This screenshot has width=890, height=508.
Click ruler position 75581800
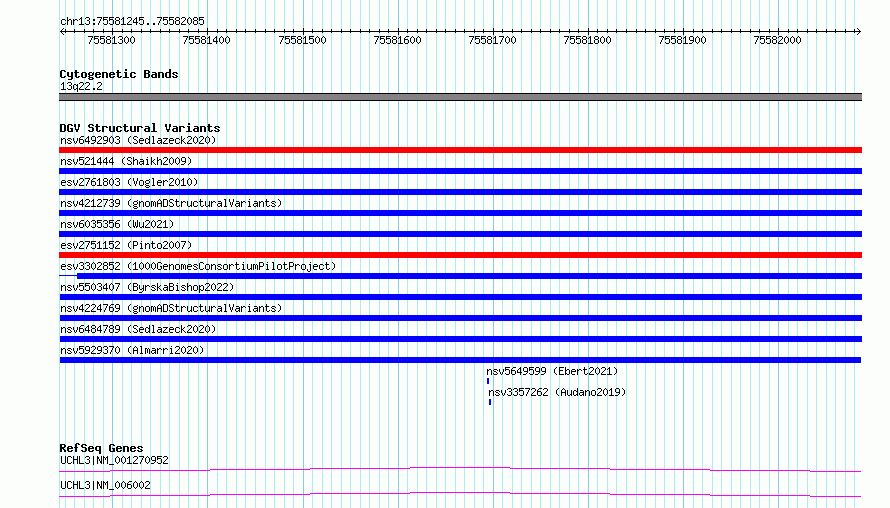[x=587, y=40]
